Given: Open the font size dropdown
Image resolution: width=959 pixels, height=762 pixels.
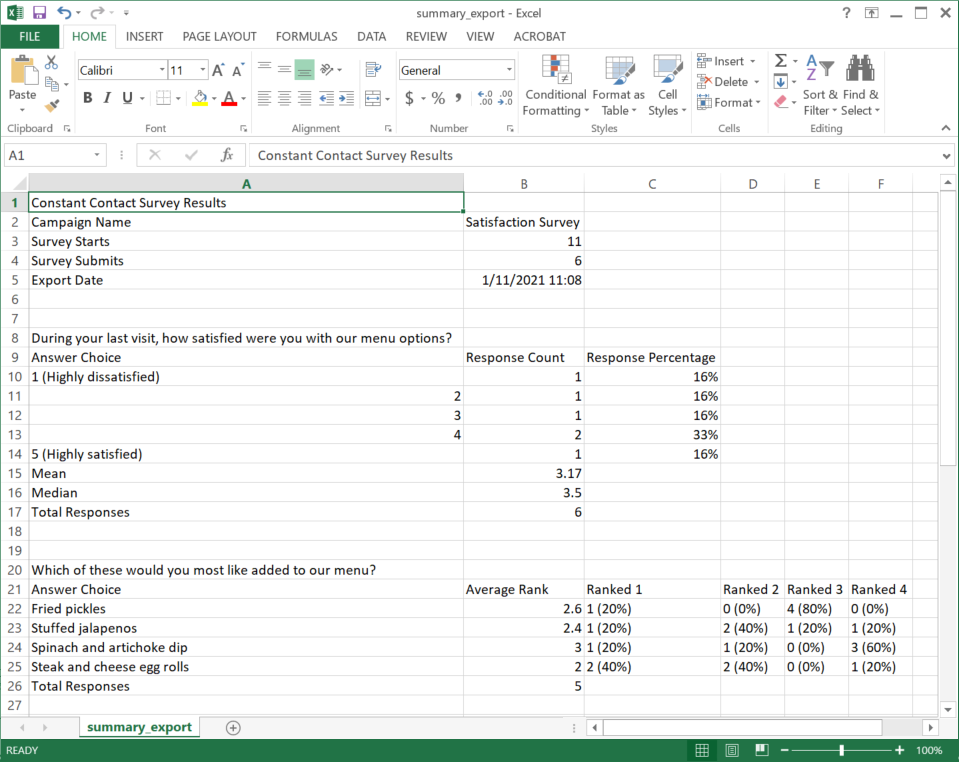Looking at the screenshot, I should pos(202,70).
